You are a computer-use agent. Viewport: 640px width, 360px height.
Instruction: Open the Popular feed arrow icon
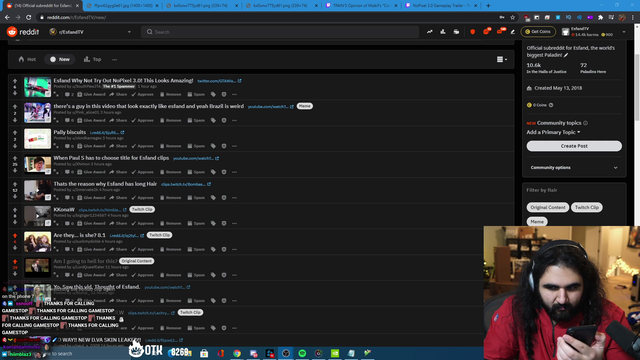tap(429, 32)
